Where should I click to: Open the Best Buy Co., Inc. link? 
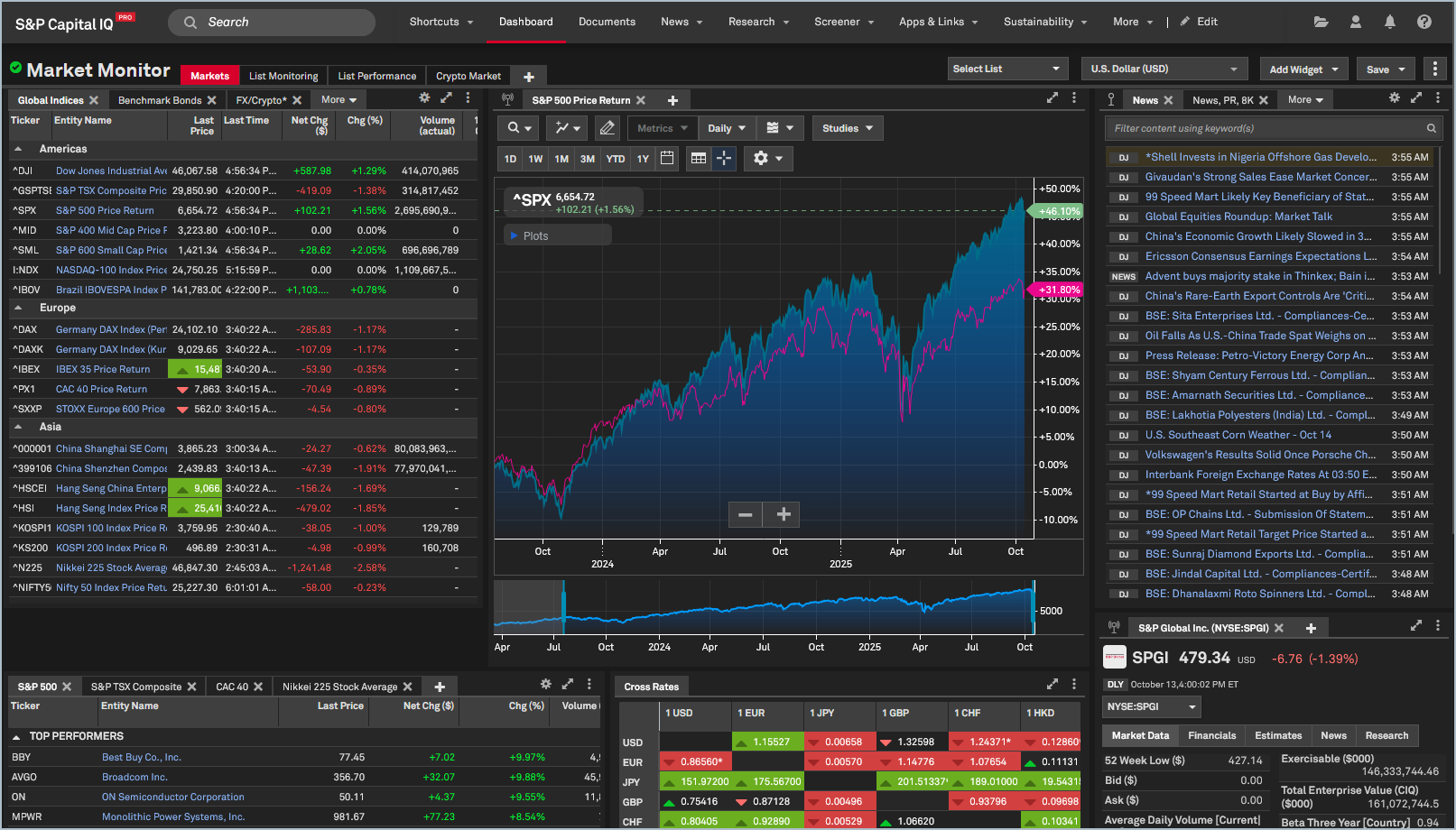coord(141,757)
